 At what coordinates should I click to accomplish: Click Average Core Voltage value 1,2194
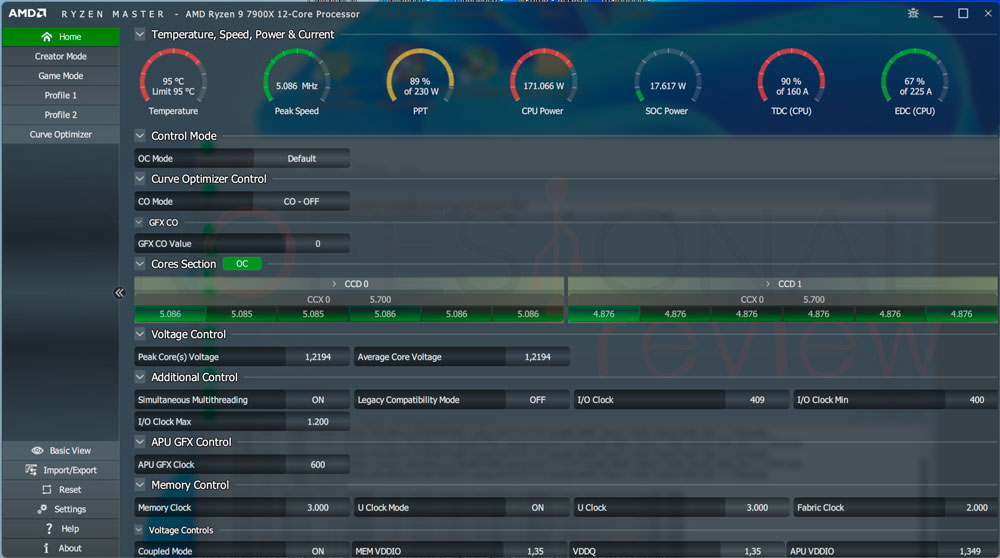537,357
